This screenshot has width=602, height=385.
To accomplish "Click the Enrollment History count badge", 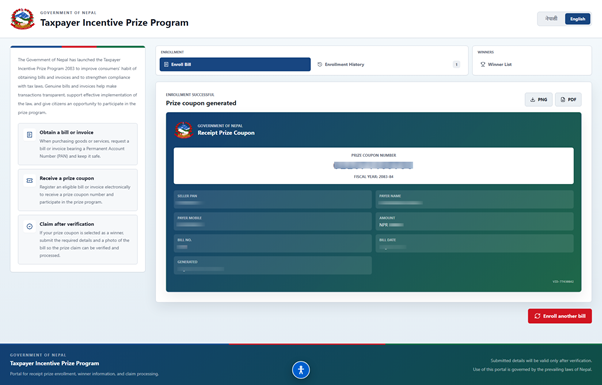I will coord(456,64).
